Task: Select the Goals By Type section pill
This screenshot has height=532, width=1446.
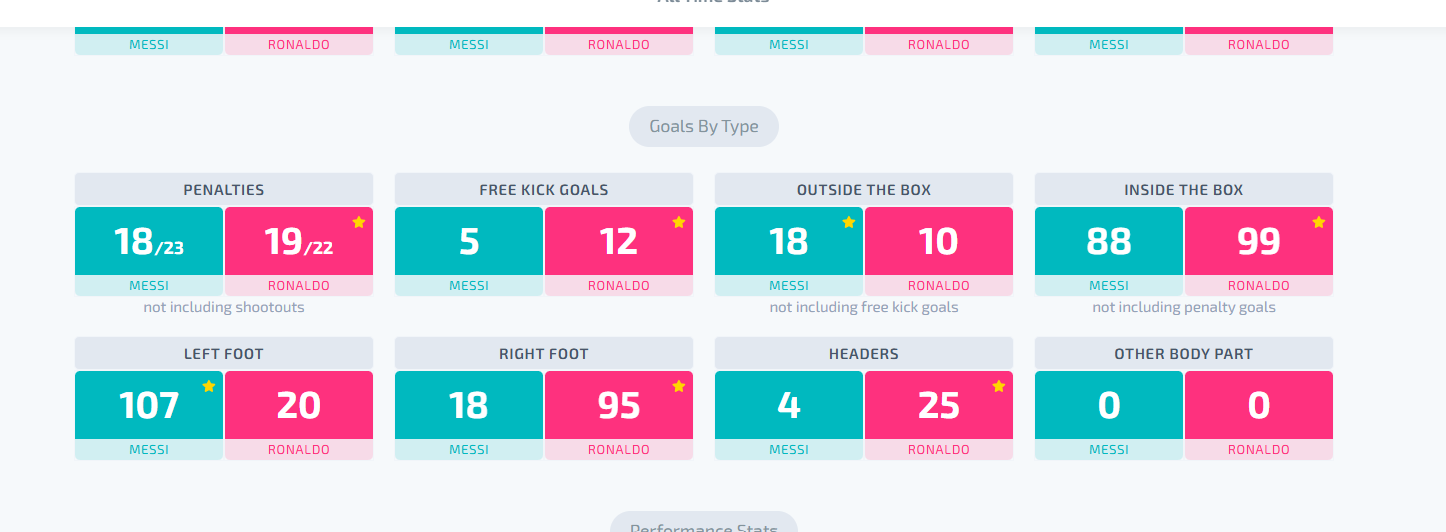Action: (704, 126)
